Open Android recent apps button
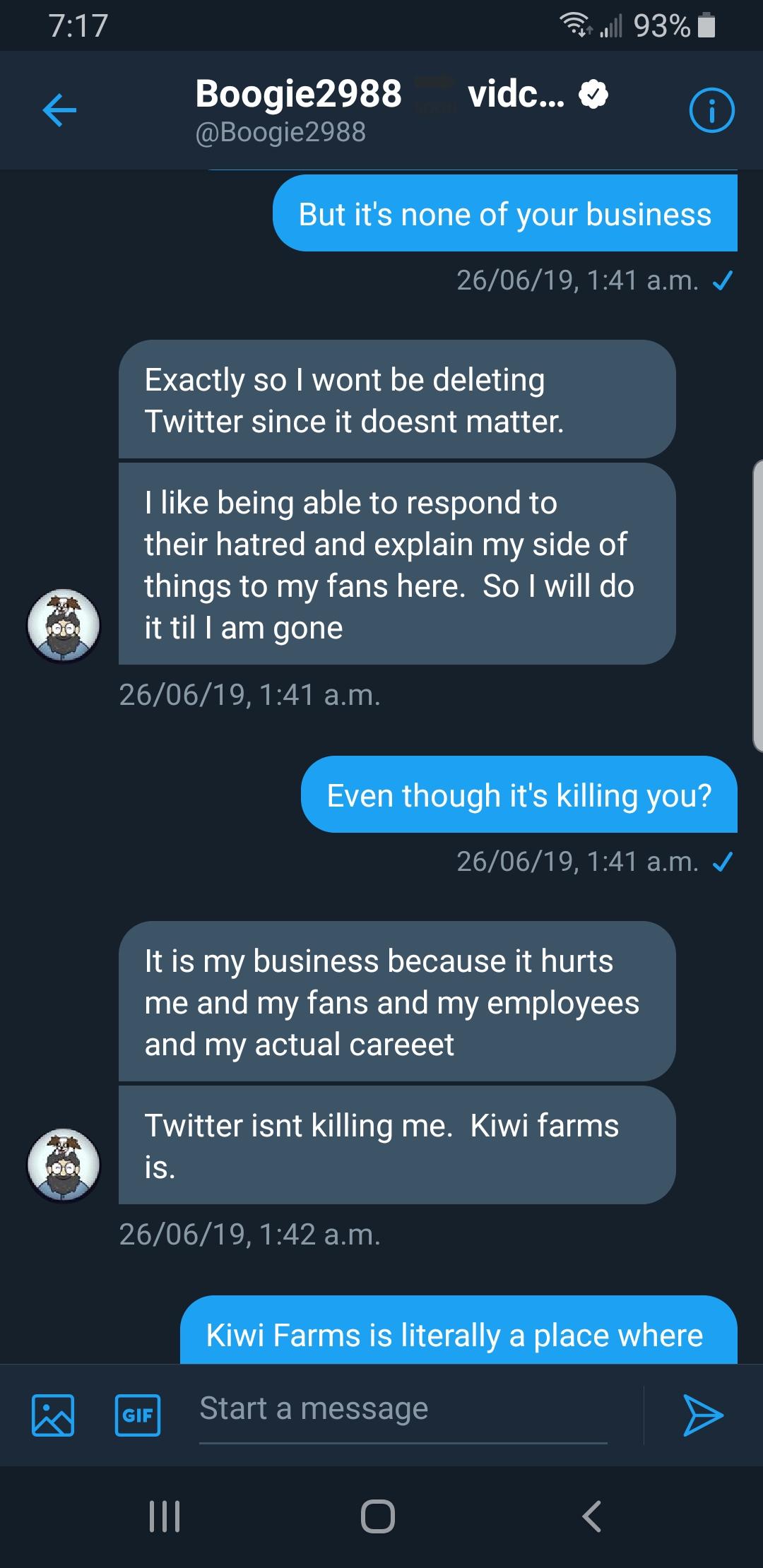 pyautogui.click(x=165, y=1516)
